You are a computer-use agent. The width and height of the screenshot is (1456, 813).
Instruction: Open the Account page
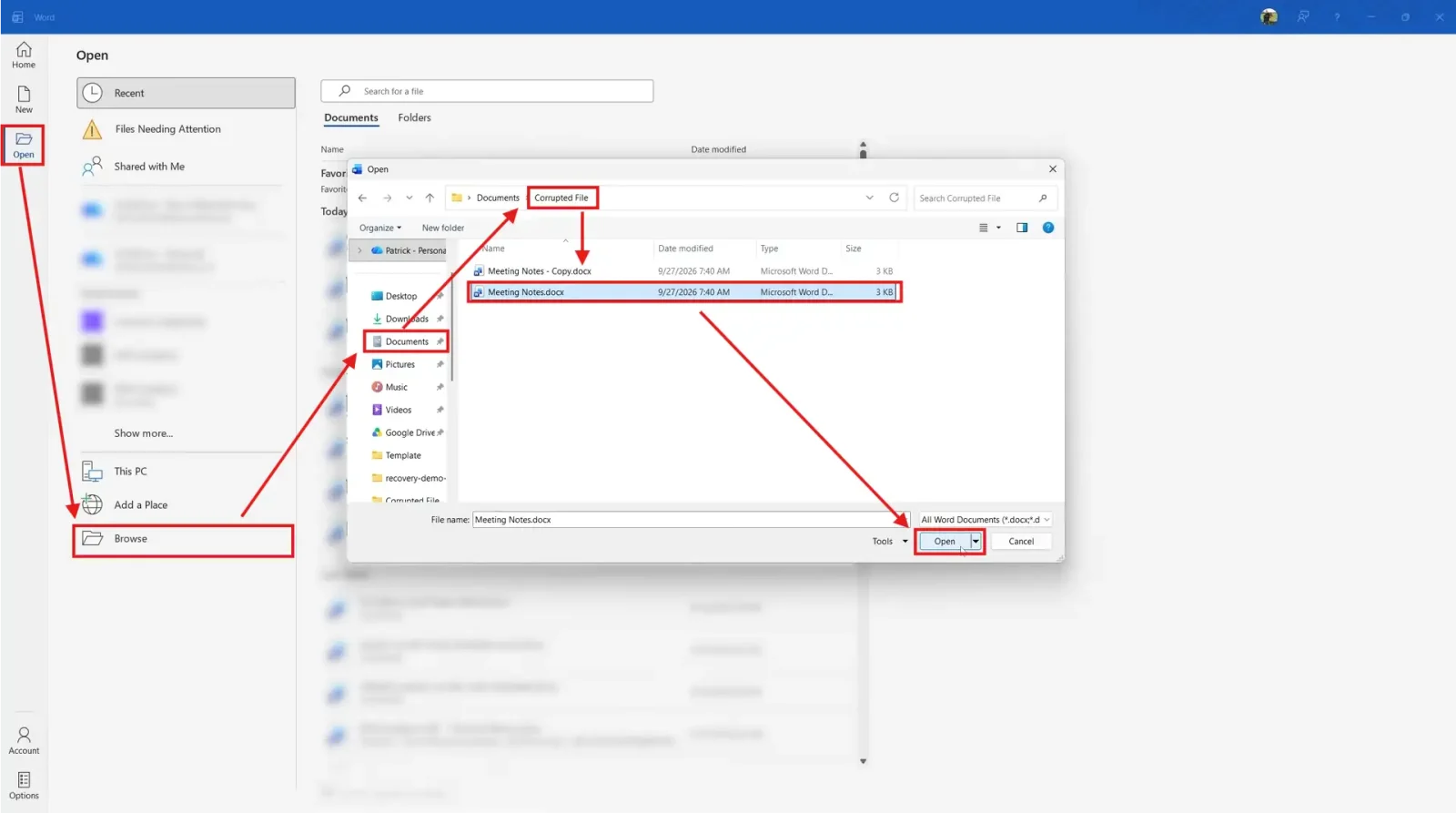click(x=24, y=740)
